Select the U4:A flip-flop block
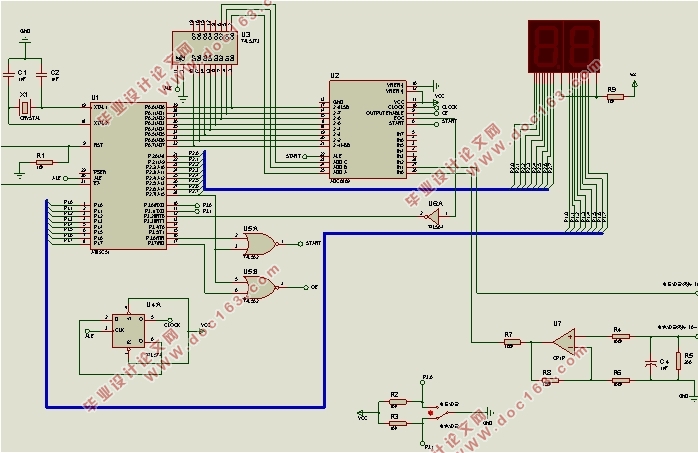The width and height of the screenshot is (698, 453). pos(128,331)
